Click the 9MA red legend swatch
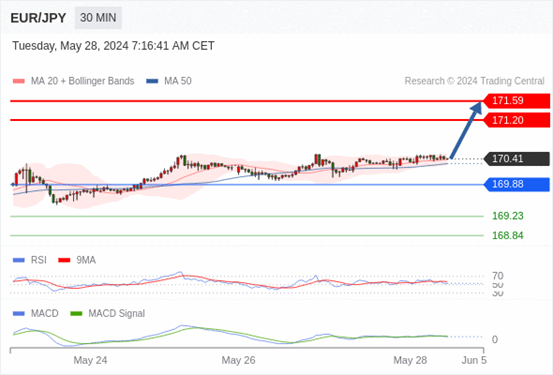The image size is (553, 375). 64,260
